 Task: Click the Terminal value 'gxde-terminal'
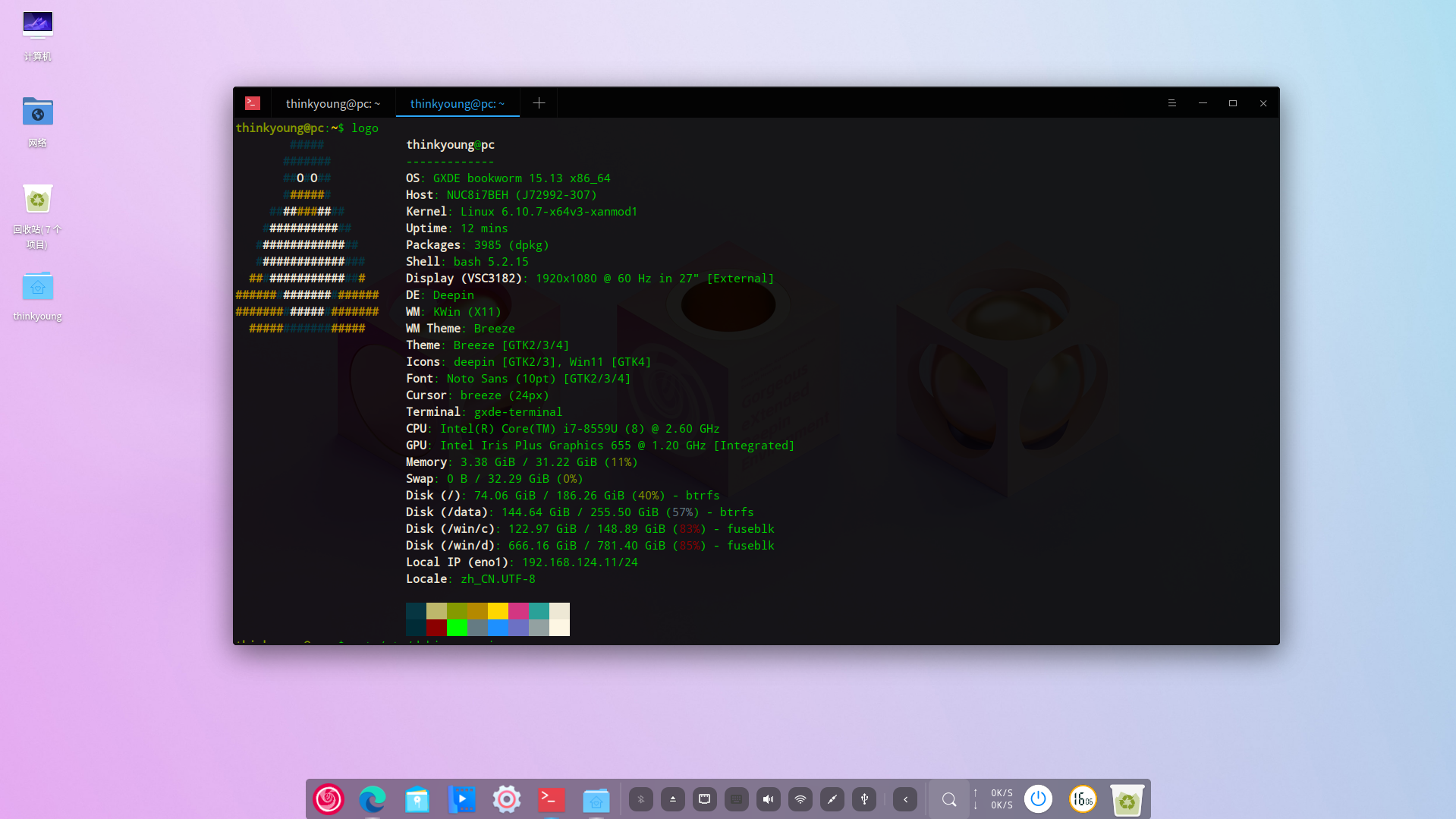518,412
